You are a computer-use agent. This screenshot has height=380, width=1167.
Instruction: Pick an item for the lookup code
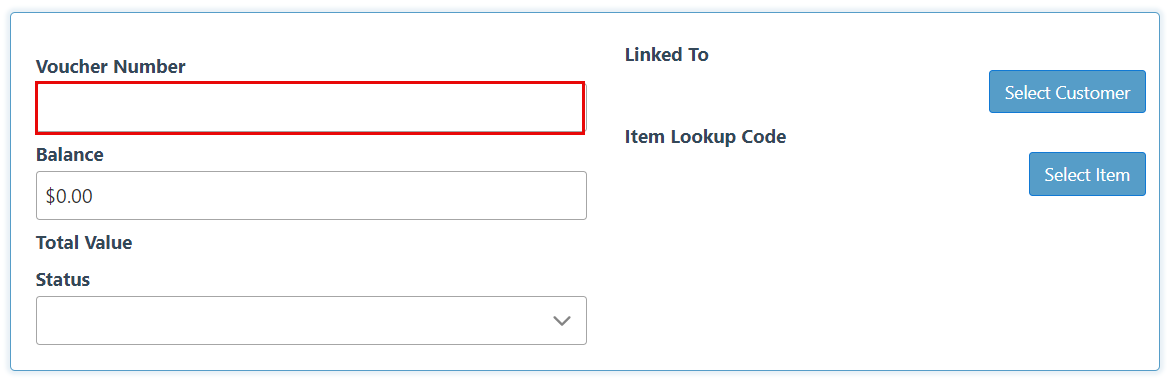coord(1087,174)
